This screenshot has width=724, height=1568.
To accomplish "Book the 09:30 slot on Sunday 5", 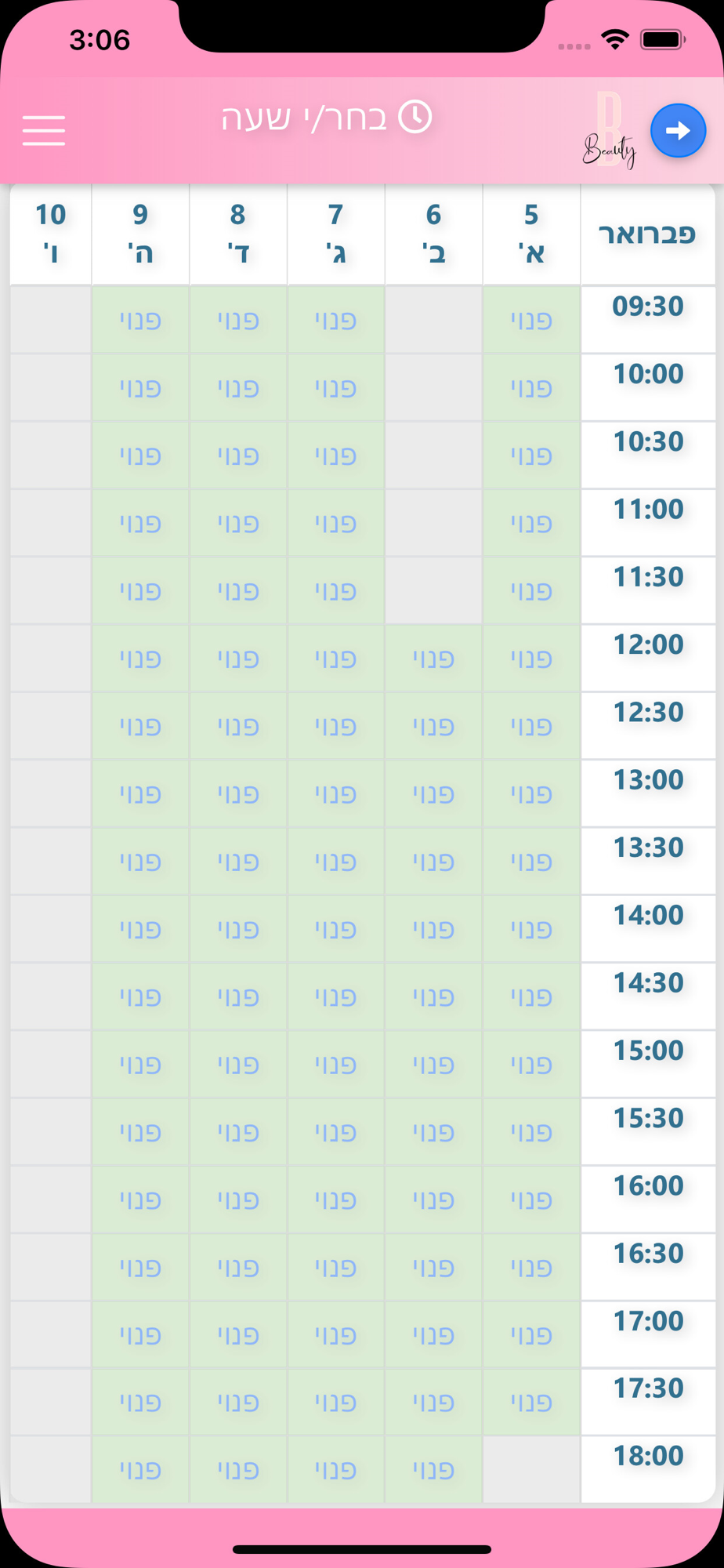I will (531, 320).
